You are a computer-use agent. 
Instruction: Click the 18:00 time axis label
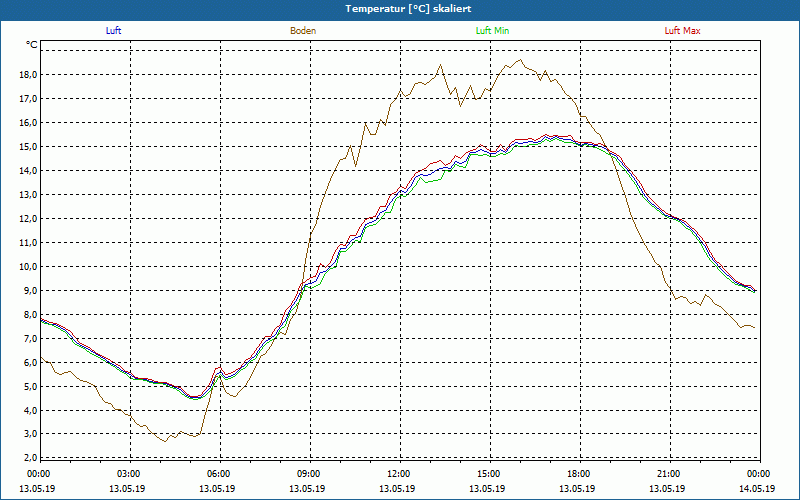pos(580,474)
